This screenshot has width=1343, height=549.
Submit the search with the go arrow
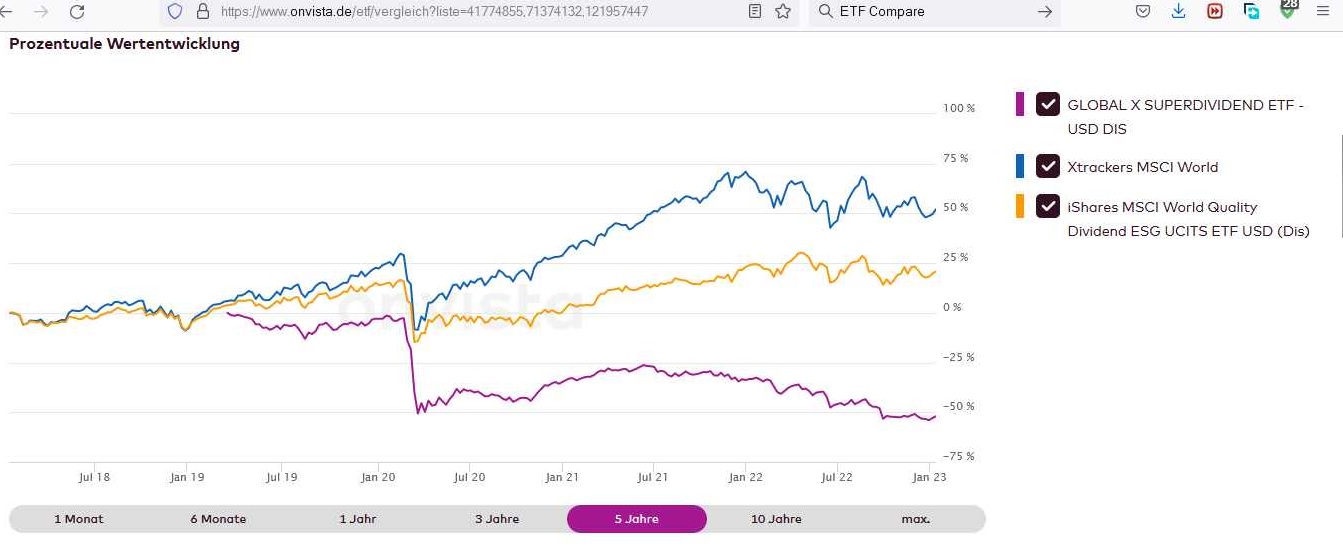pyautogui.click(x=1045, y=12)
